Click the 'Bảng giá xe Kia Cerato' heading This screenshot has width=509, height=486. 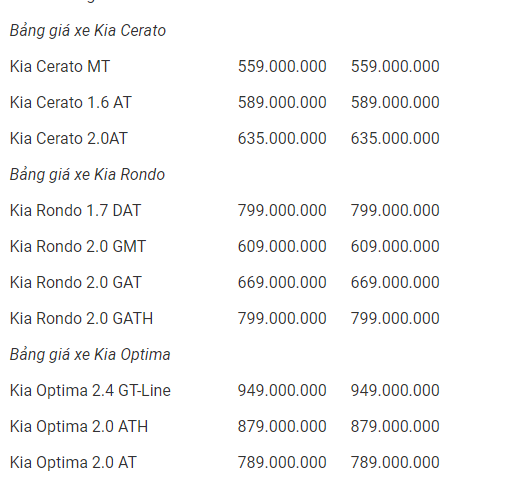click(x=88, y=31)
